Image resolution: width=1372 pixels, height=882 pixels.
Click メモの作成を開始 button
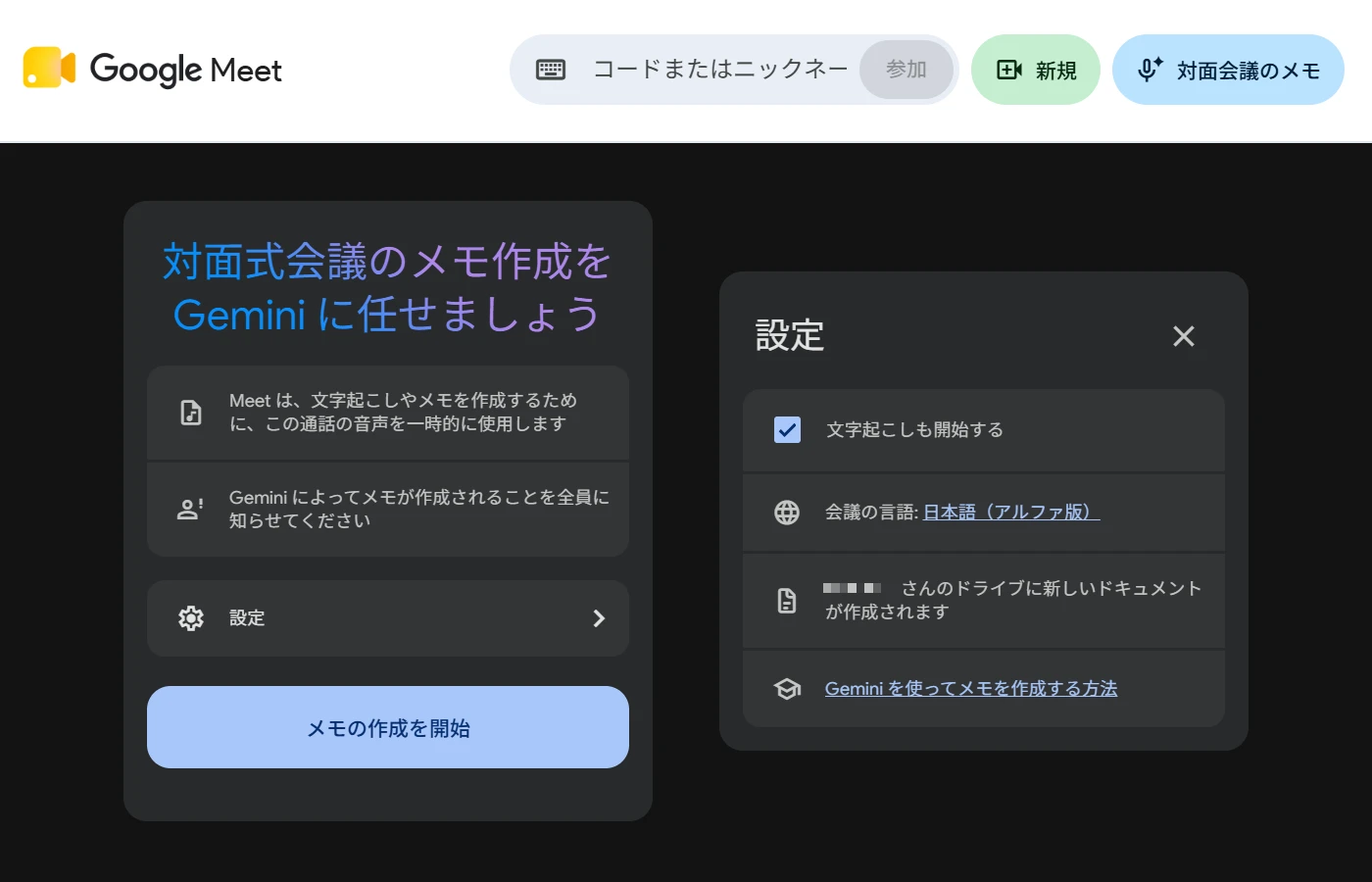pyautogui.click(x=388, y=727)
